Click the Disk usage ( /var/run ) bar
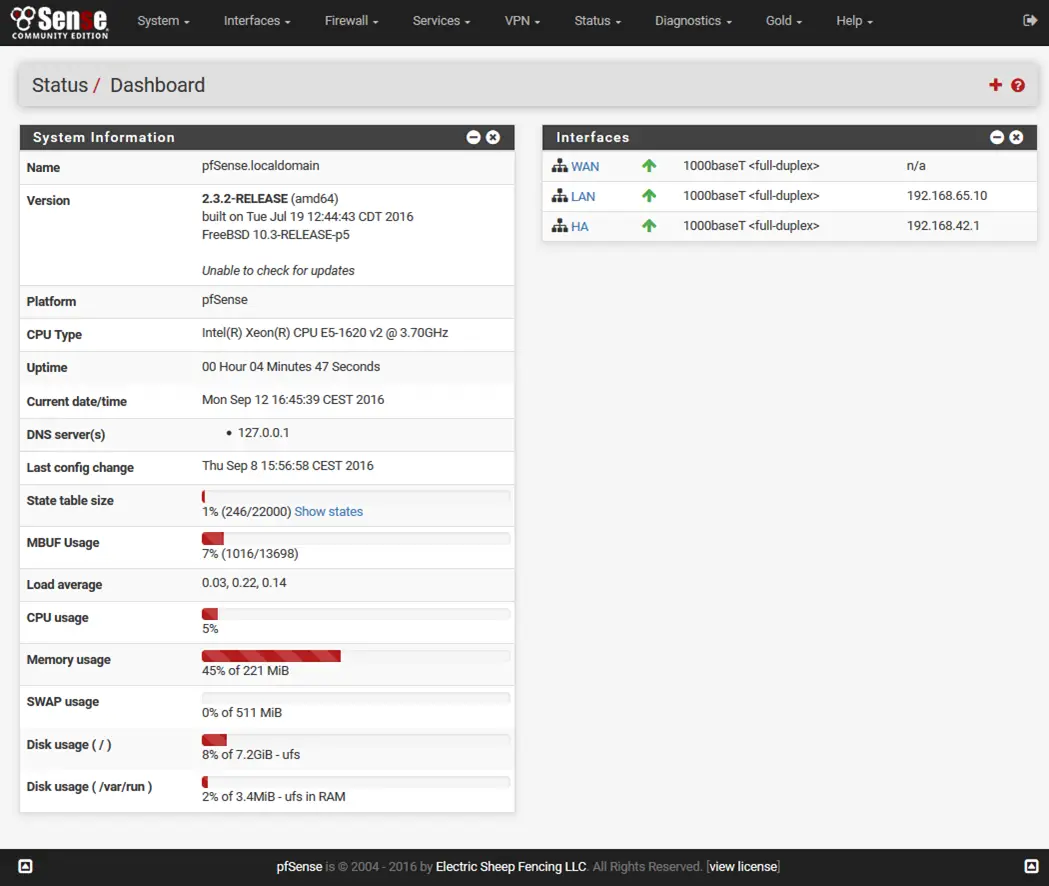The height and width of the screenshot is (886, 1049). pyautogui.click(x=356, y=782)
